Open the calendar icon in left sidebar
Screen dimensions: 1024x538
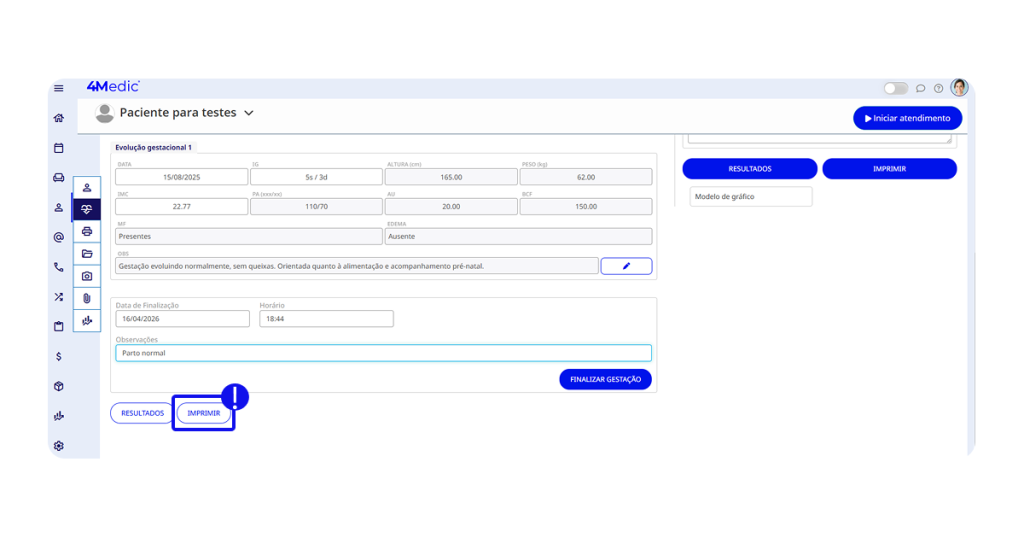coord(59,148)
